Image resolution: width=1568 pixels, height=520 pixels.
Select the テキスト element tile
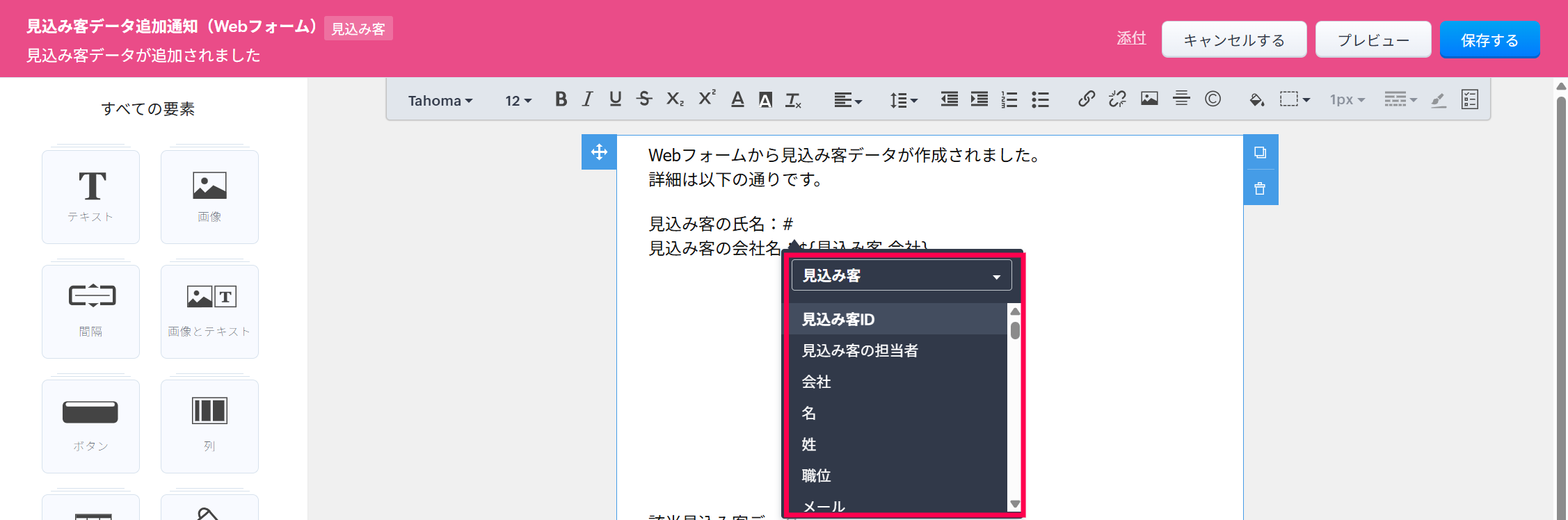tap(91, 197)
